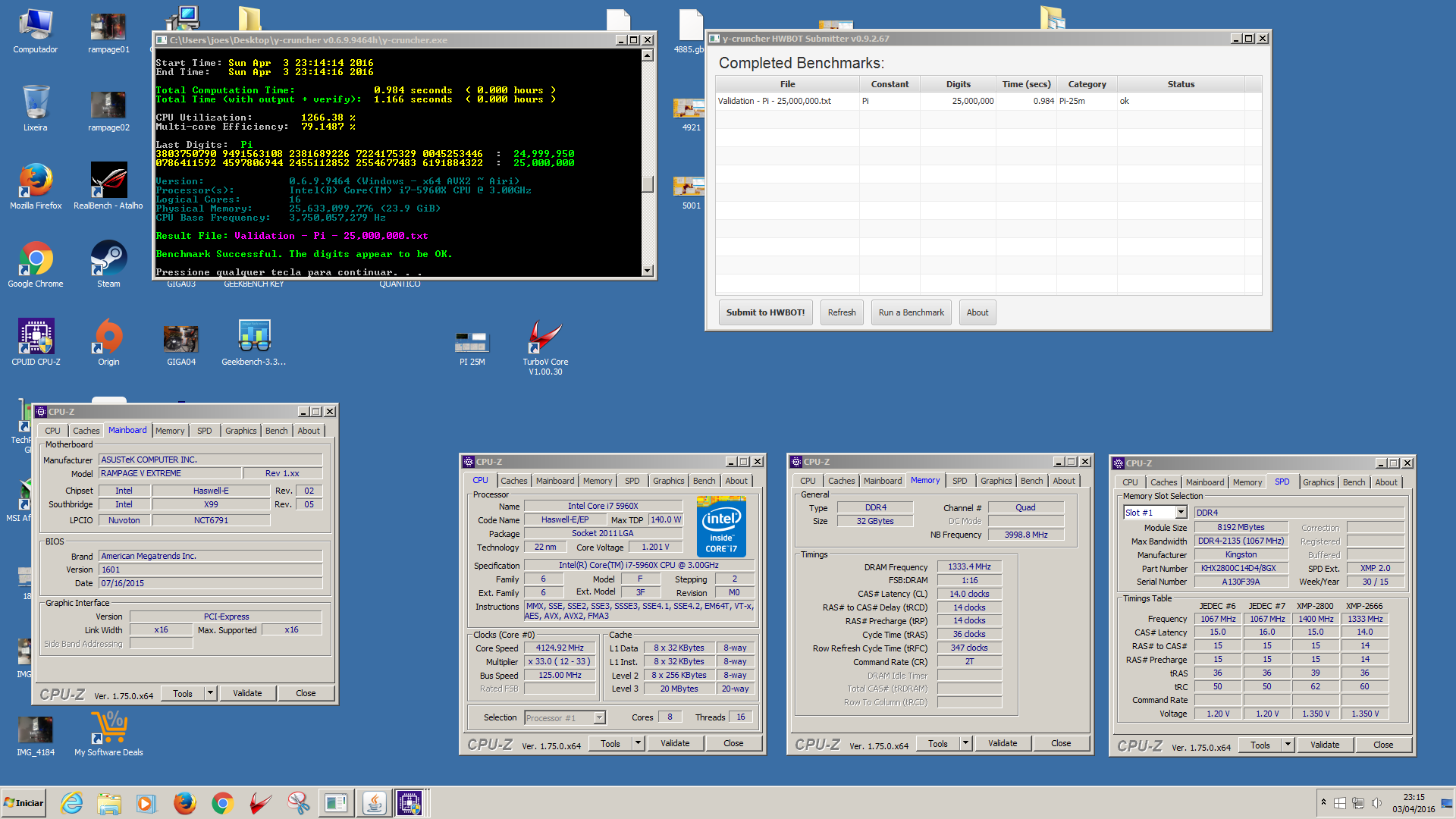Image resolution: width=1456 pixels, height=819 pixels.
Task: Open the Computador desktop icon
Action: 36,32
